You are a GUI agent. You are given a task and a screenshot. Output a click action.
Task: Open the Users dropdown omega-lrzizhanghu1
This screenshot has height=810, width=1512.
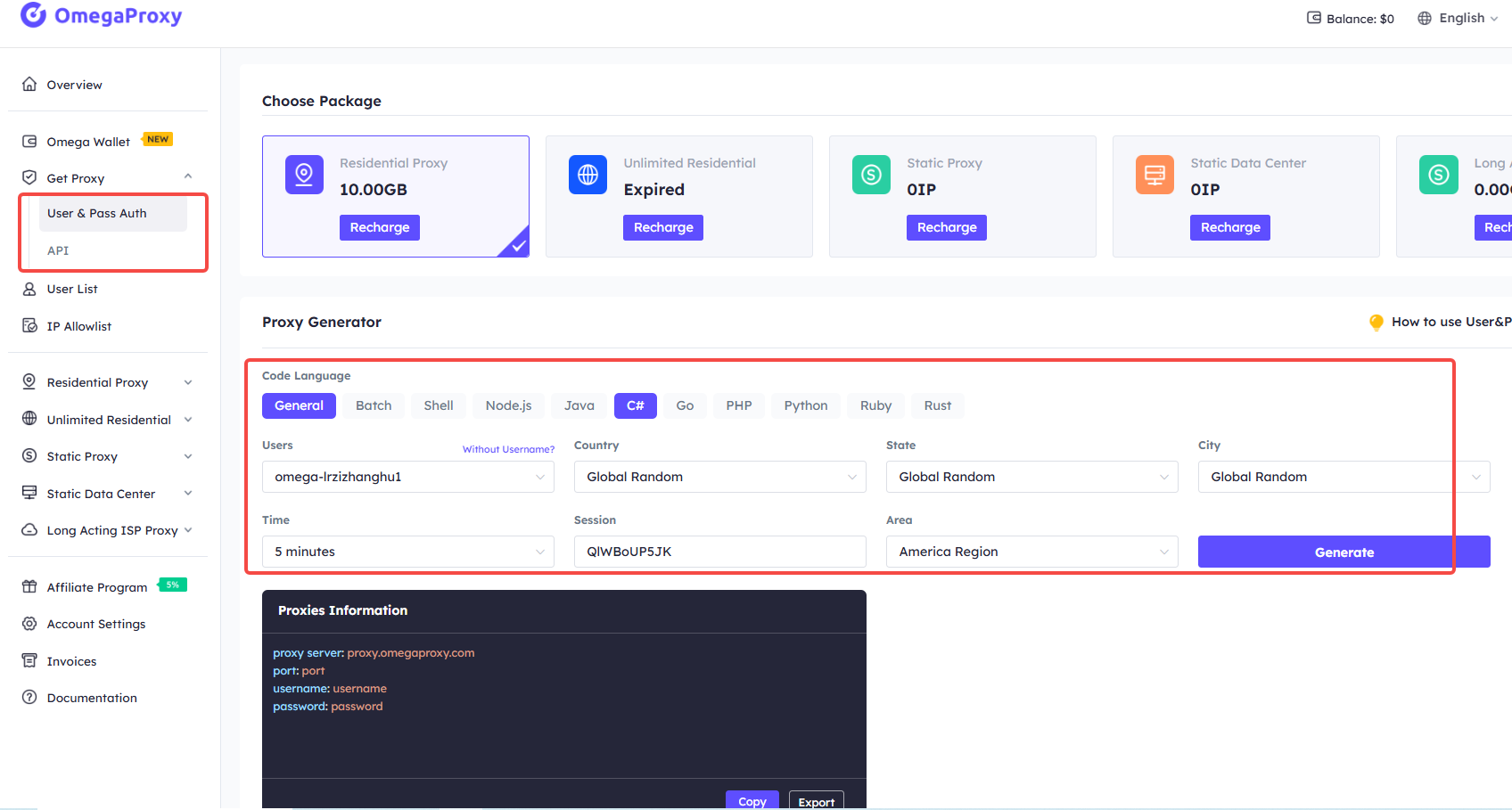tap(408, 477)
